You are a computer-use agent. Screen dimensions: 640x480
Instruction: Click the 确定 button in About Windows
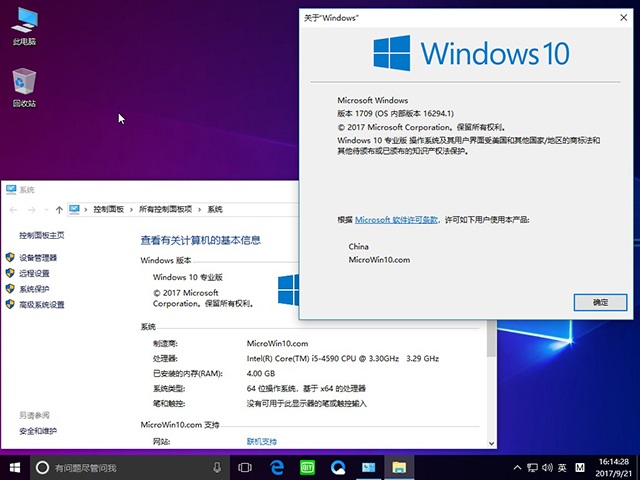[600, 302]
